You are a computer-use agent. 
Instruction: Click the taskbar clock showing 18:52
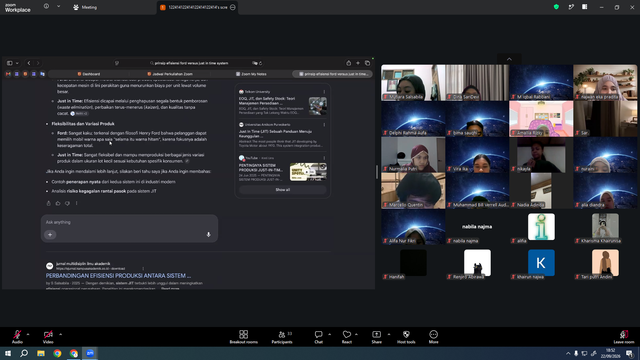(x=611, y=353)
